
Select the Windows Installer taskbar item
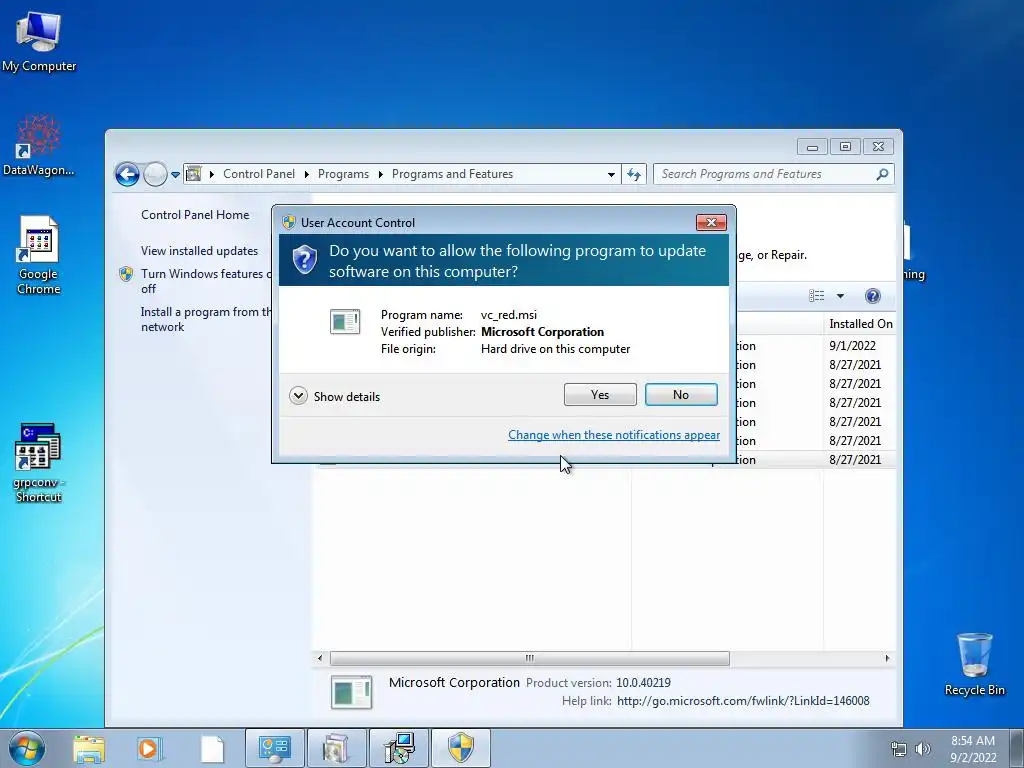[399, 748]
